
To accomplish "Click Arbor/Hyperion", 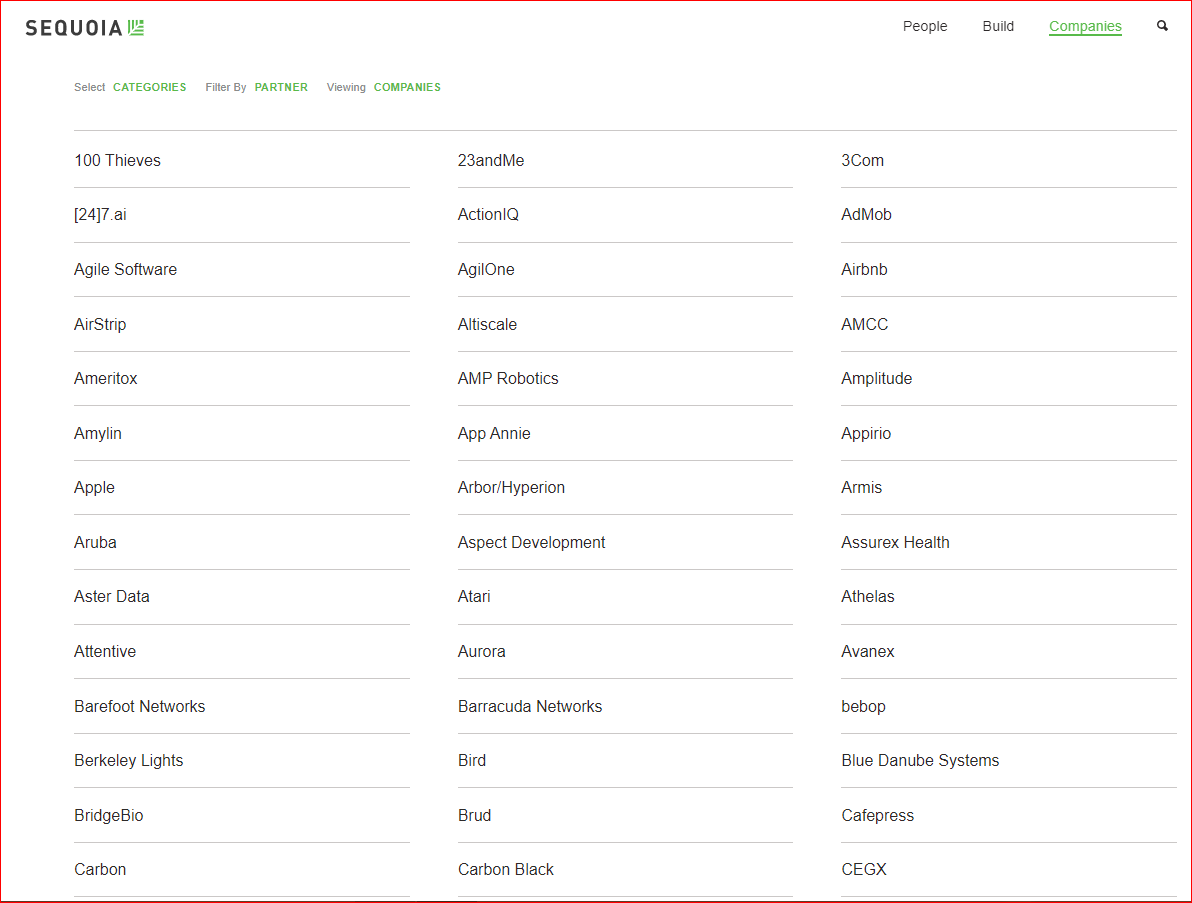I will click(511, 487).
